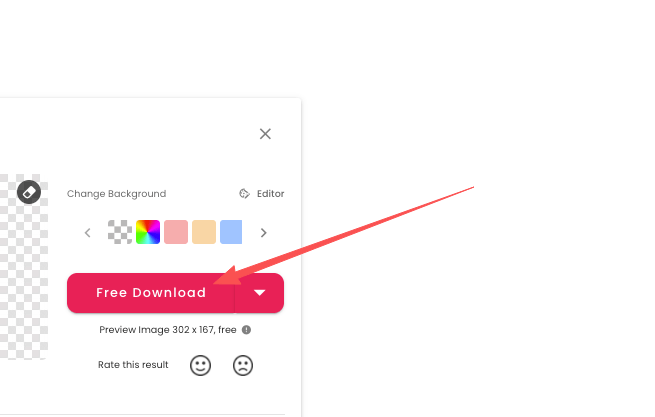Click the eraser edit icon on the preview
655x417 pixels.
pyautogui.click(x=29, y=192)
